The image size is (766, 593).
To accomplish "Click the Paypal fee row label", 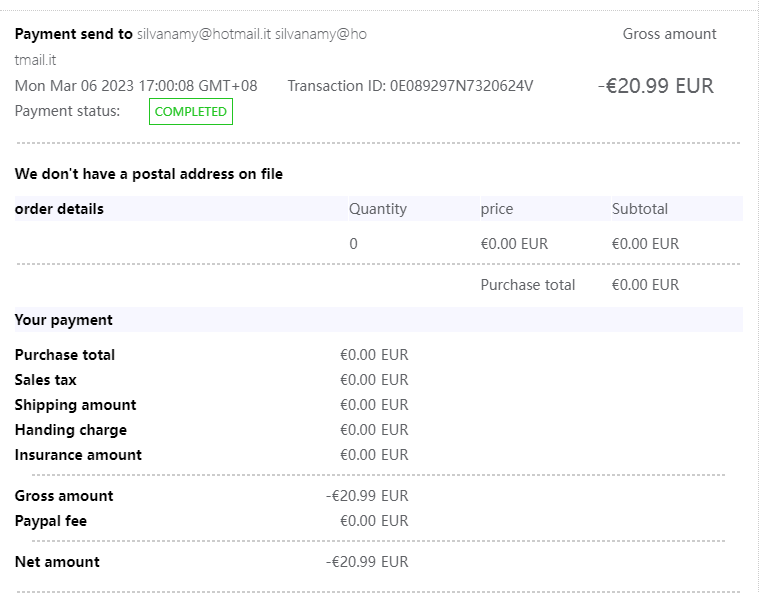I will tap(51, 521).
